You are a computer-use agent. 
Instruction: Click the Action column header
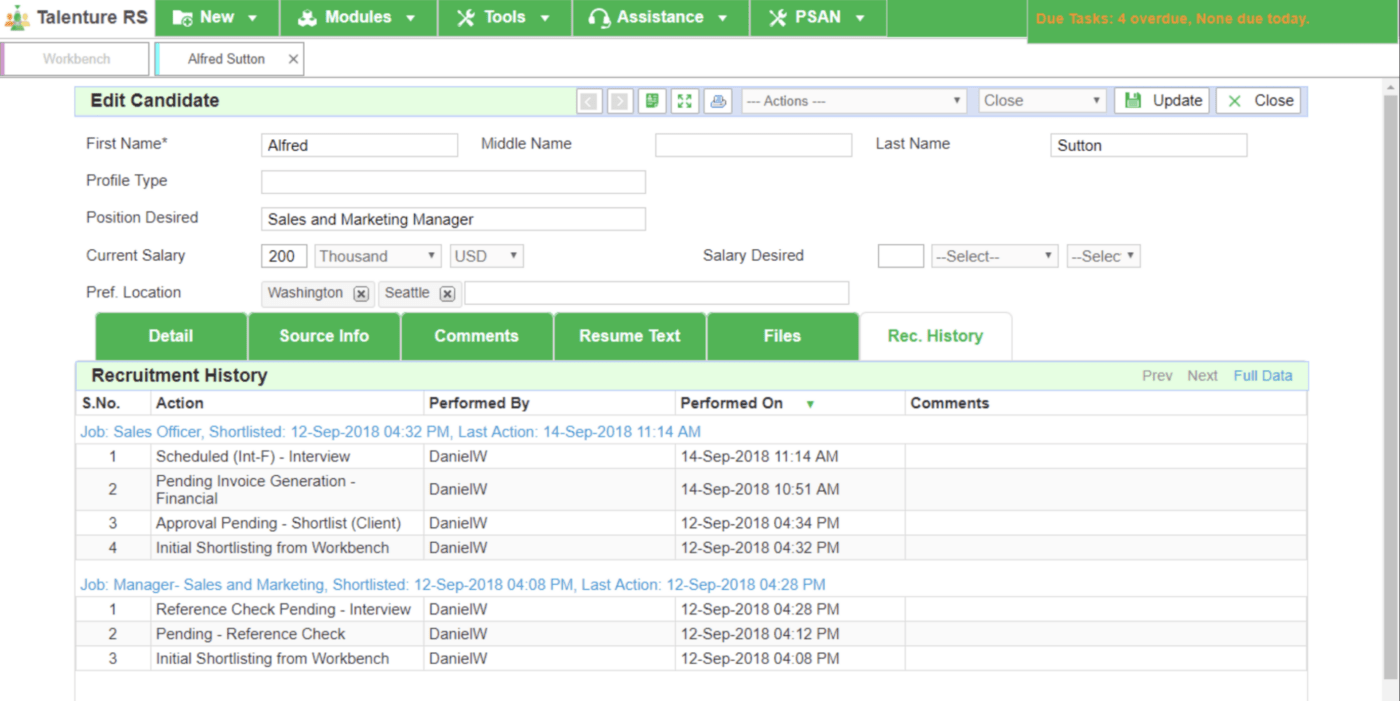180,404
